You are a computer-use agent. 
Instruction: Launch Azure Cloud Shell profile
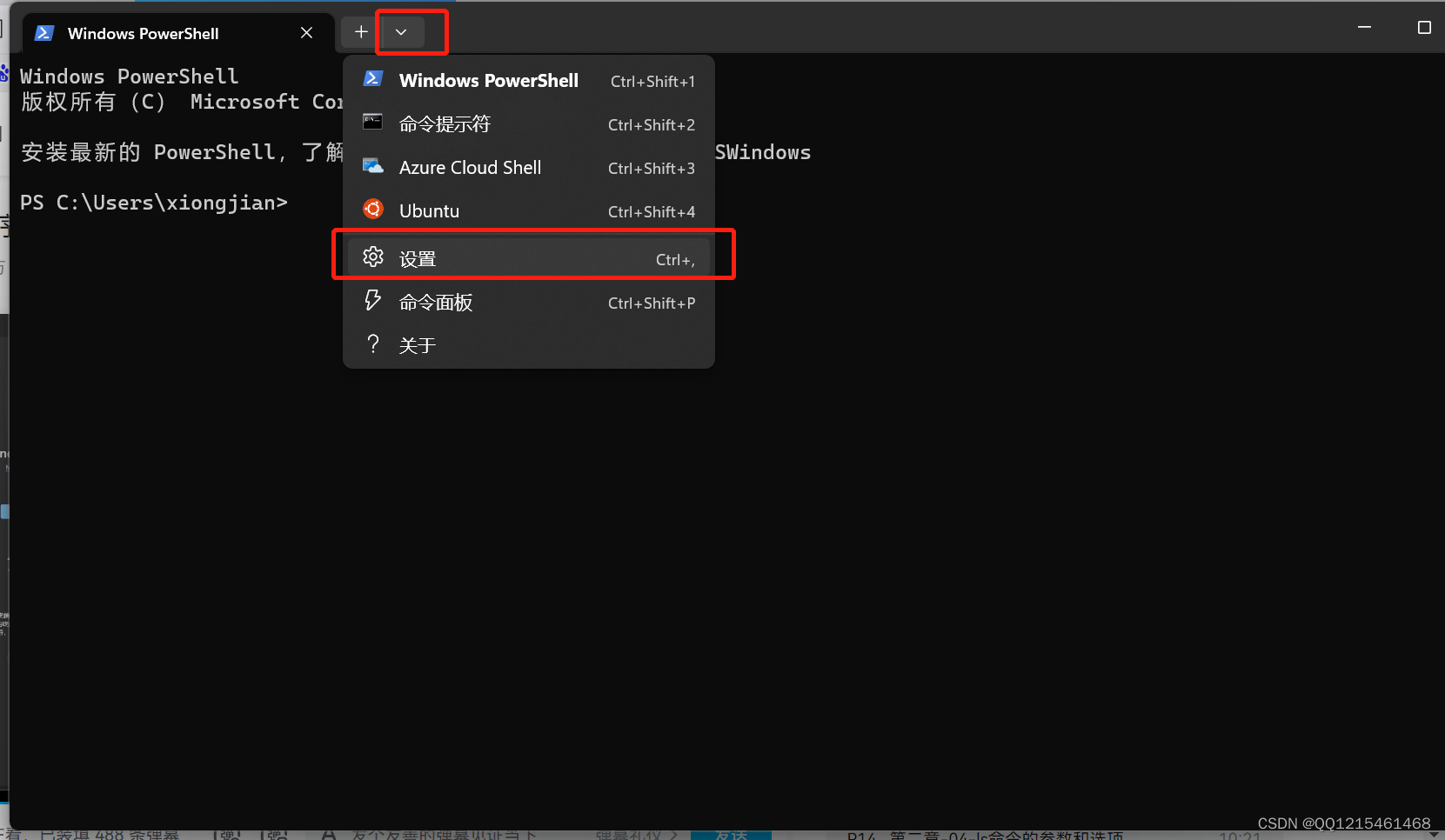pos(529,168)
